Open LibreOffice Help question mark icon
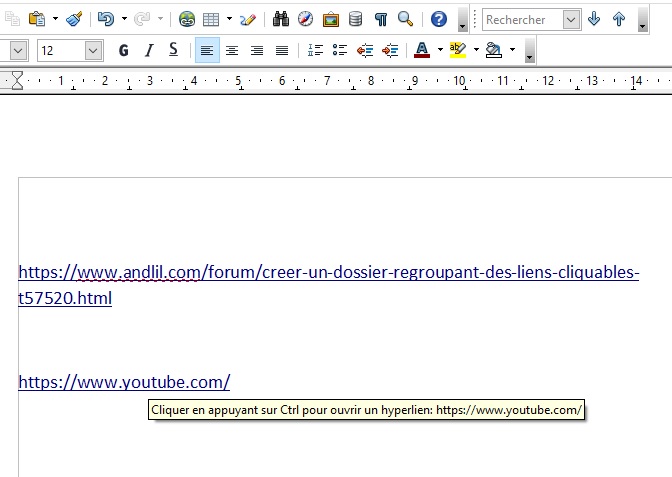Screen dimensions: 672x477 pyautogui.click(x=438, y=19)
